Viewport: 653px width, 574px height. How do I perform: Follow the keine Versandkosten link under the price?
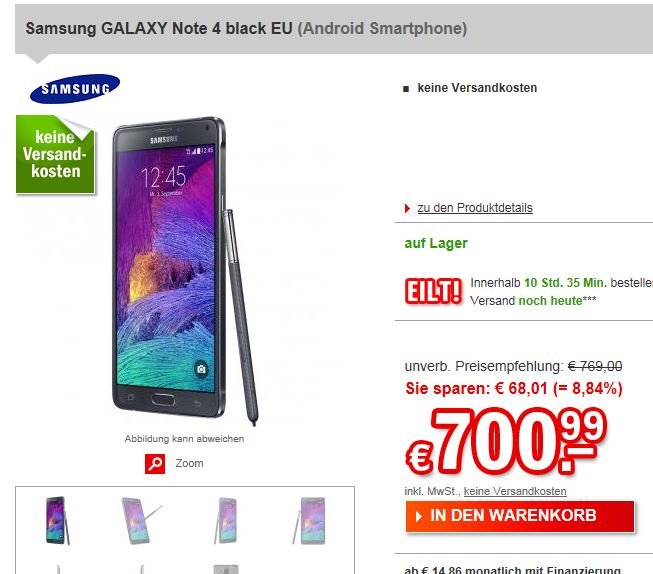[x=515, y=492]
